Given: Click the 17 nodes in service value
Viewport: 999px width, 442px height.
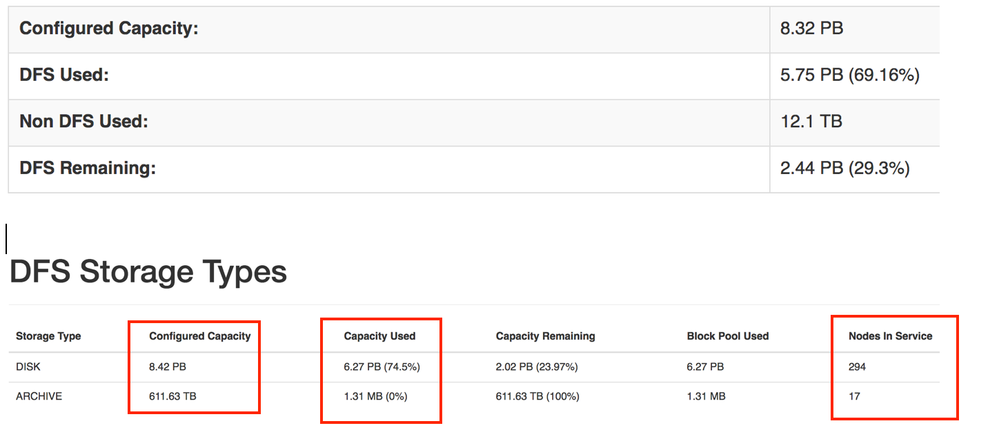Looking at the screenshot, I should [x=853, y=397].
